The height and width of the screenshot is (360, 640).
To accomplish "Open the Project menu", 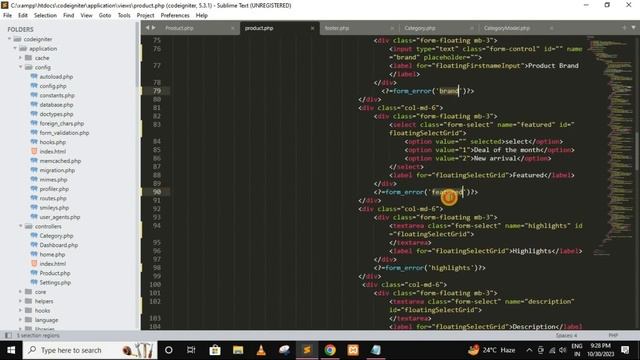I will [145, 16].
